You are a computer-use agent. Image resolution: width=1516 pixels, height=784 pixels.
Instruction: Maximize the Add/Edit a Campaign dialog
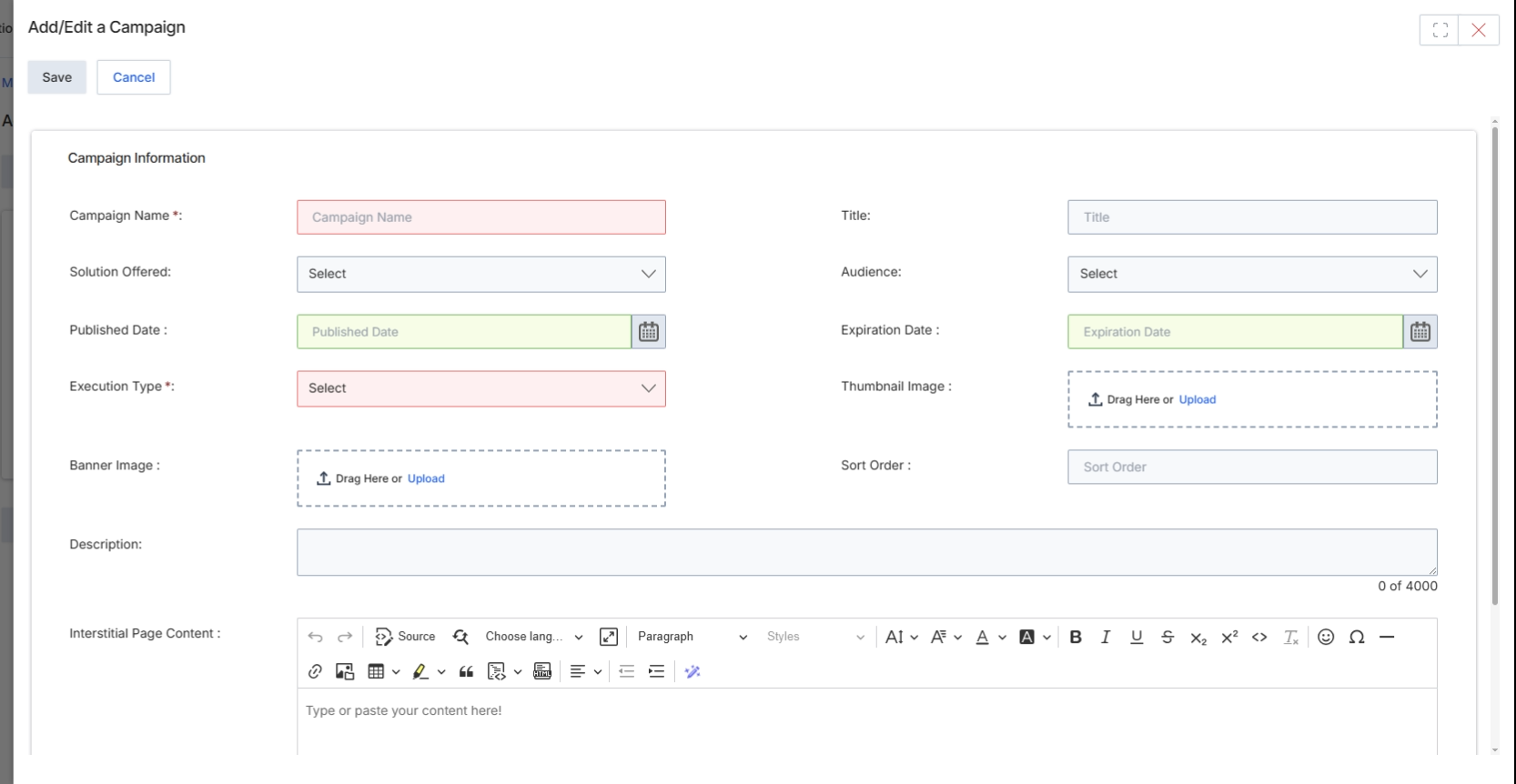click(1440, 30)
